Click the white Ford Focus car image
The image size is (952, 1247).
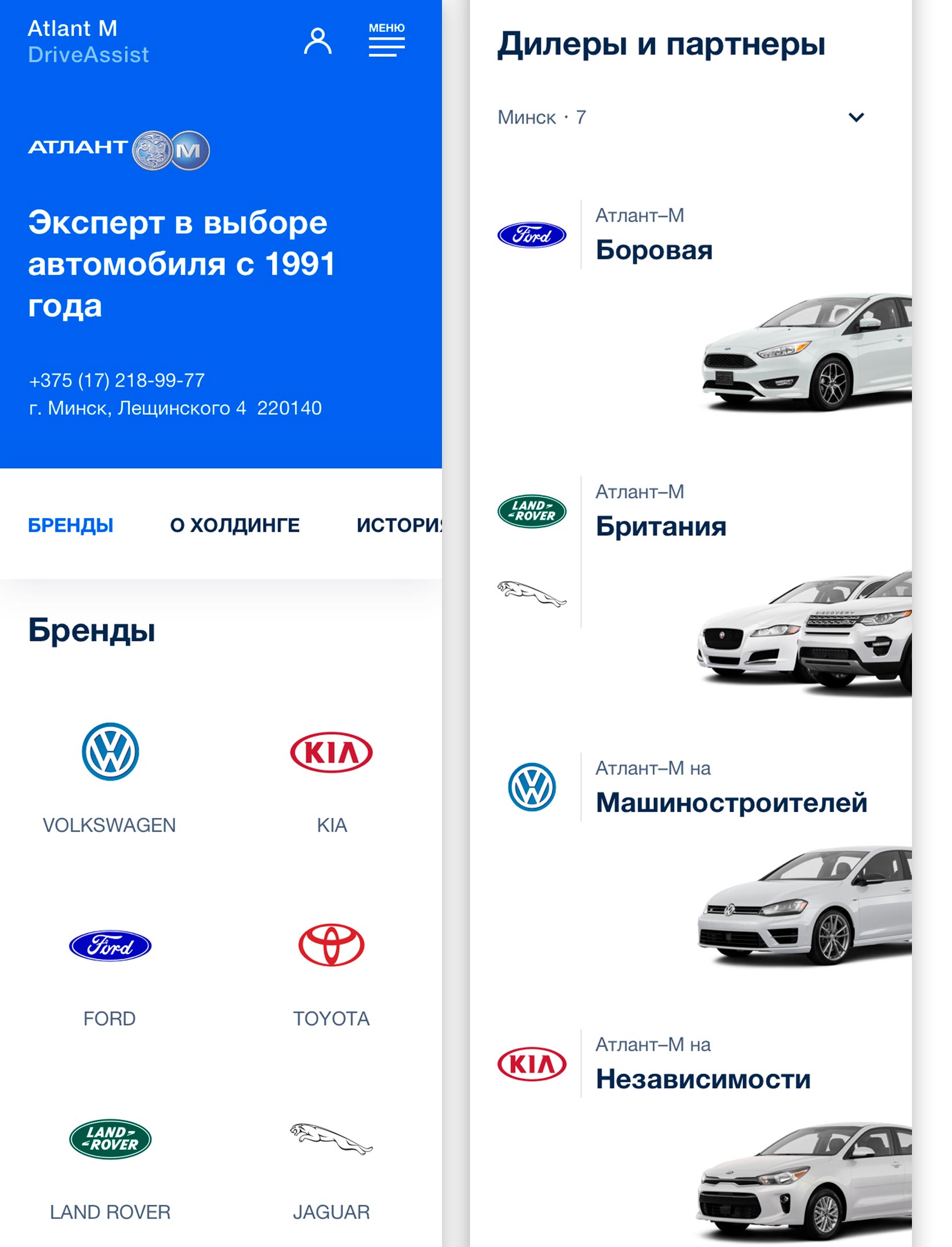point(806,352)
